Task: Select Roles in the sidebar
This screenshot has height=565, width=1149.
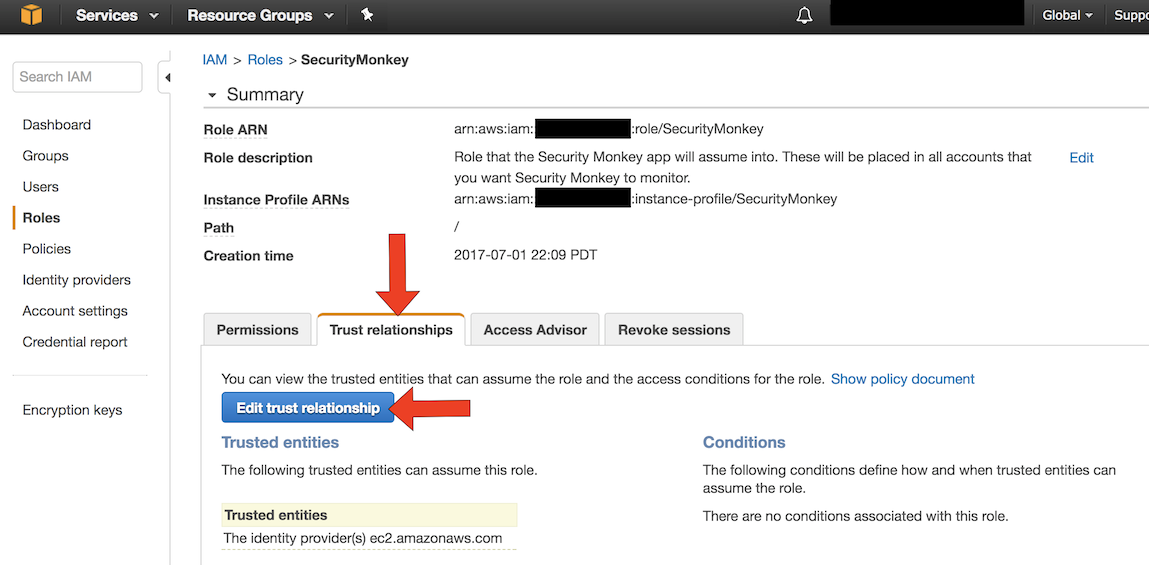Action: click(x=41, y=218)
